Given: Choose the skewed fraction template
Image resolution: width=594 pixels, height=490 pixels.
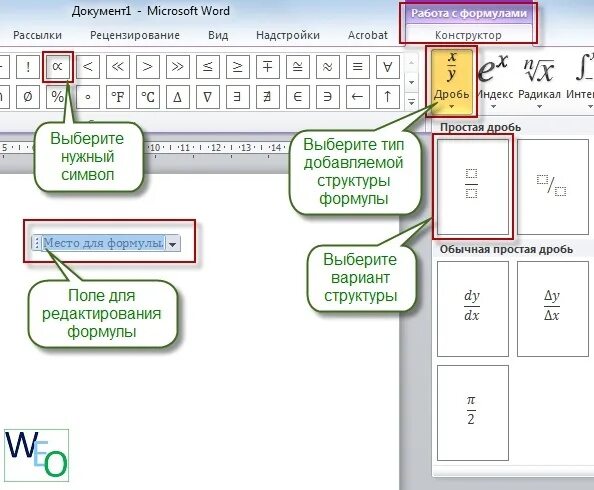Looking at the screenshot, I should [x=553, y=187].
